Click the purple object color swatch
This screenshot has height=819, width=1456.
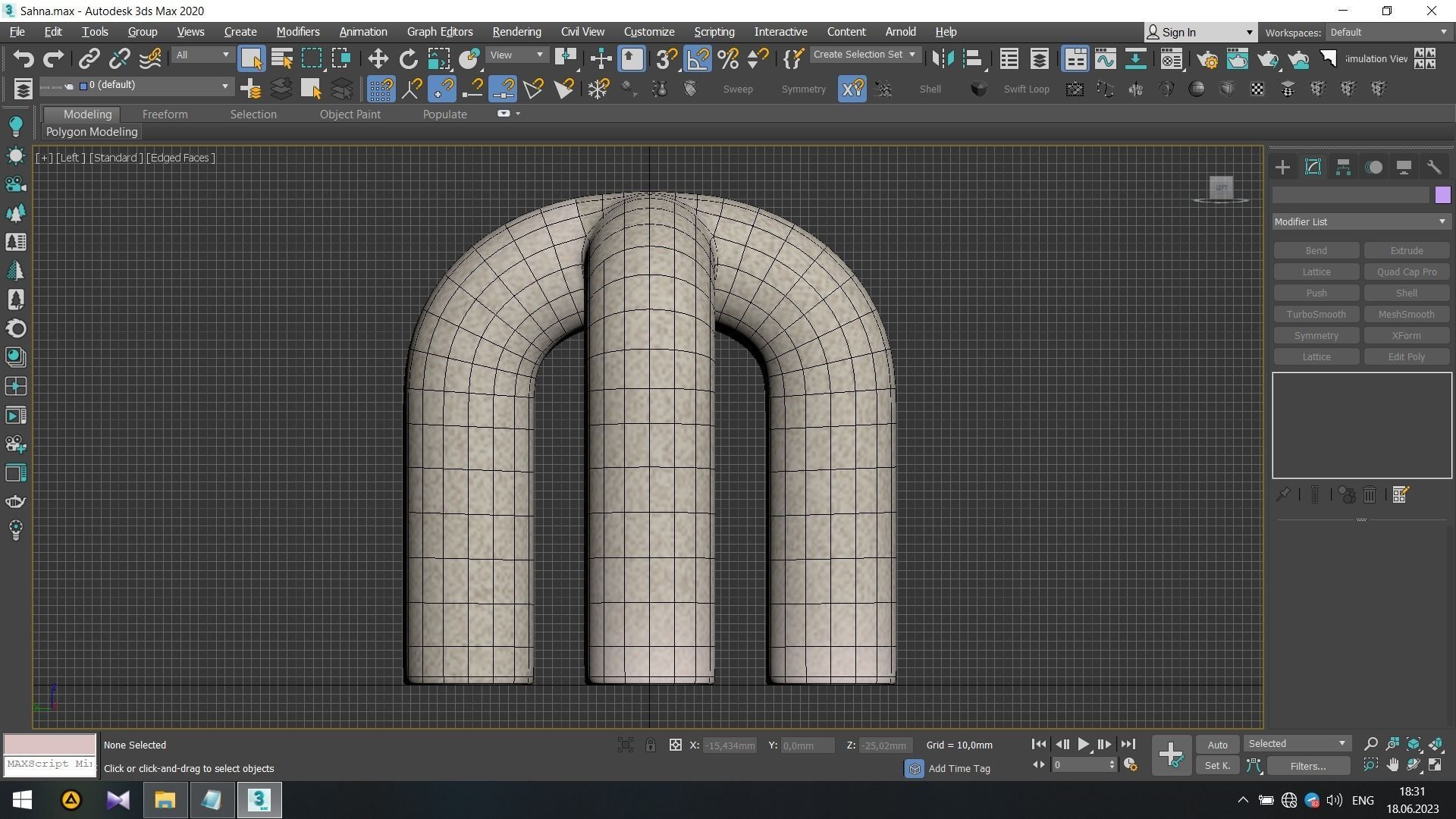[x=1442, y=196]
